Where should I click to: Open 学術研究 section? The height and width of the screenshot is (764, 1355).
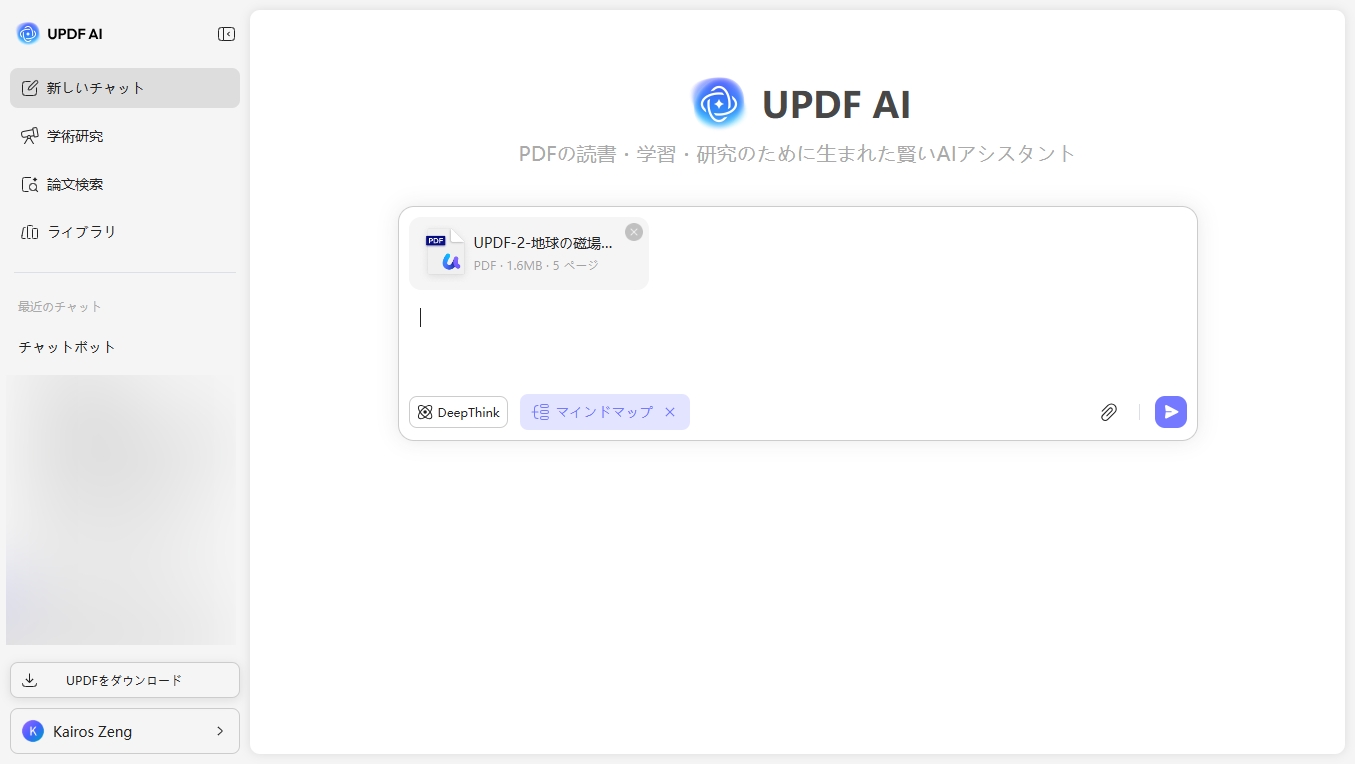point(125,136)
